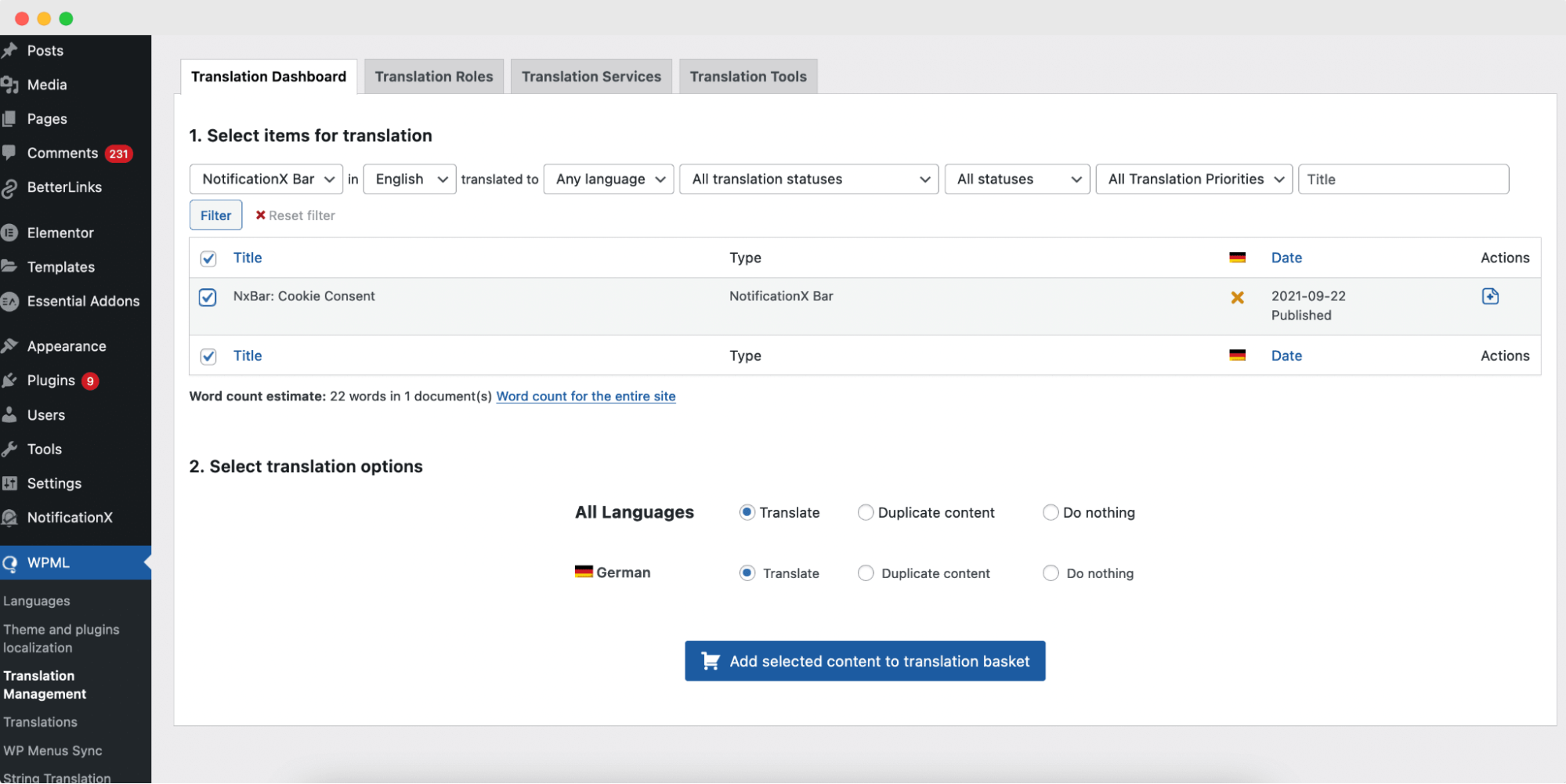Click the Plugins plug icon
Image resolution: width=1566 pixels, height=784 pixels.
[9, 381]
